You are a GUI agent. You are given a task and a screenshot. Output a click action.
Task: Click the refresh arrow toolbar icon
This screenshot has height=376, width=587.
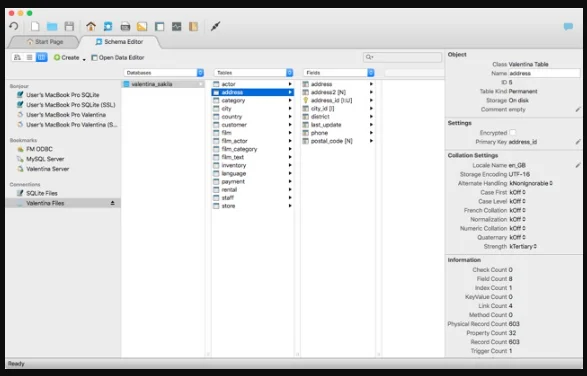14,26
